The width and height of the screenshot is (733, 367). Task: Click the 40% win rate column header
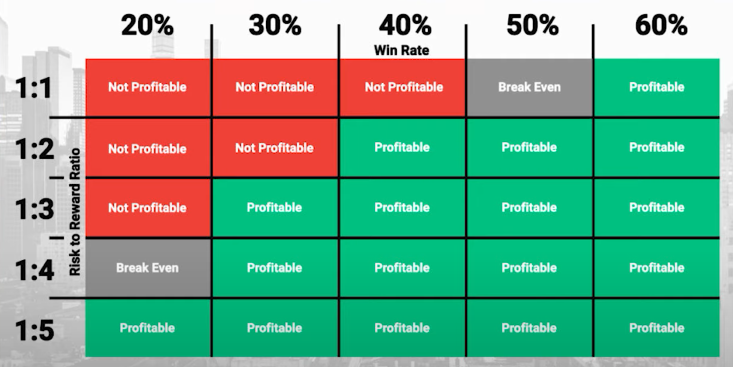405,25
